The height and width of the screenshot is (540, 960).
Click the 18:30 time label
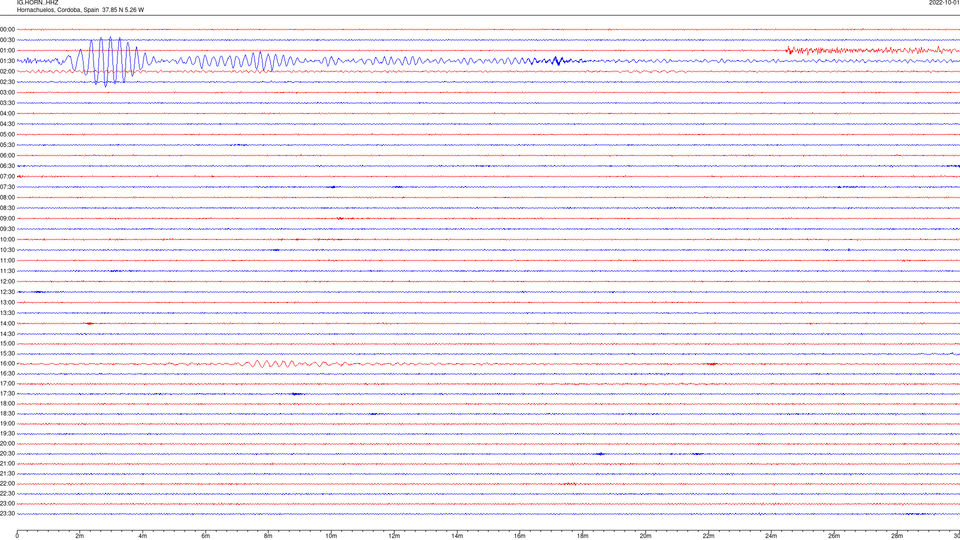(7, 414)
